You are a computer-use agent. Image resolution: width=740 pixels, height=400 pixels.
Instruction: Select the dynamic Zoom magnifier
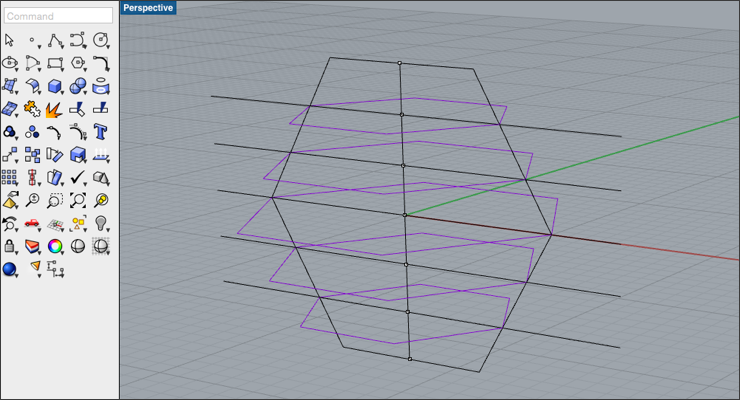pyautogui.click(x=32, y=200)
